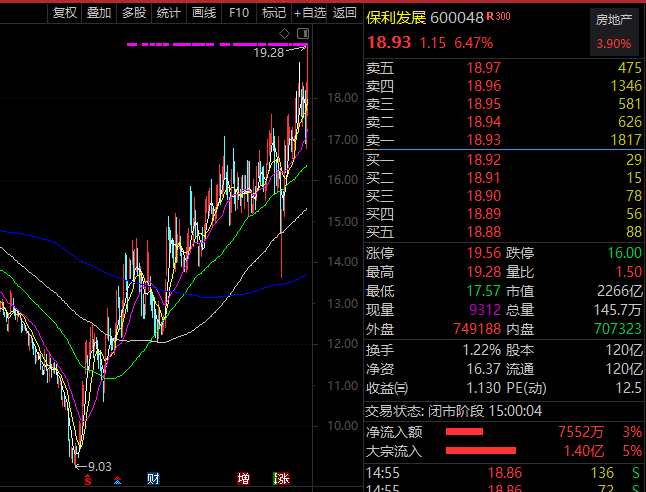This screenshot has width=646, height=492.
Task: Click the 大宗流入 red bar
Action: [481, 450]
